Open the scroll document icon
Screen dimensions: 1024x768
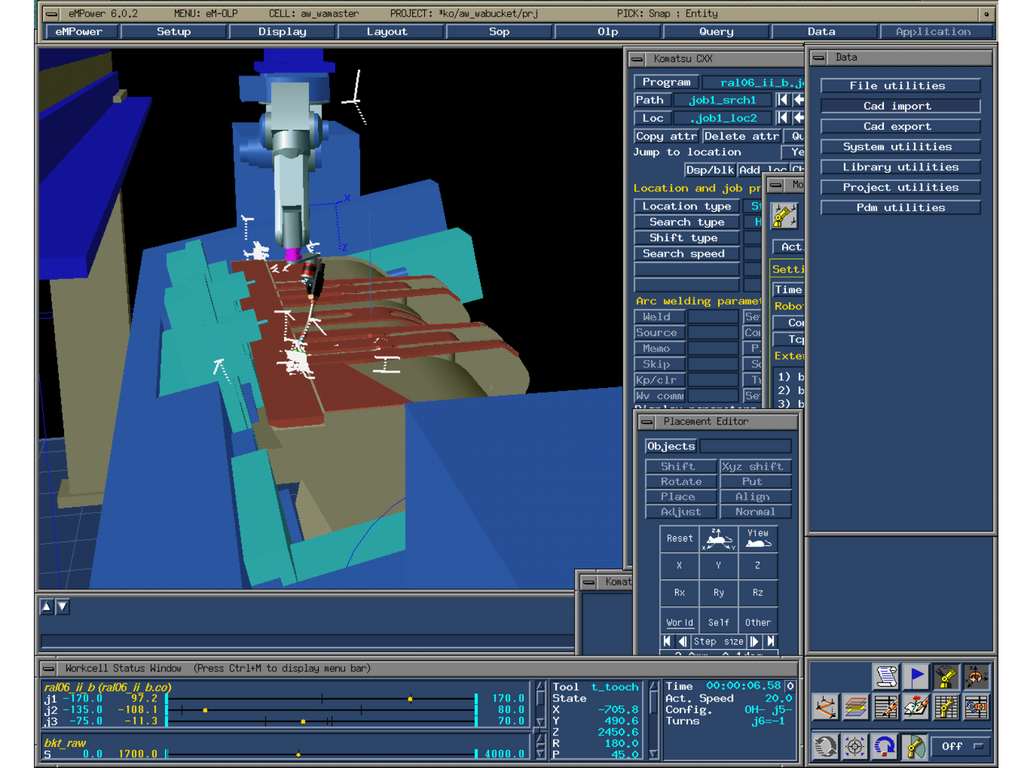click(x=886, y=677)
